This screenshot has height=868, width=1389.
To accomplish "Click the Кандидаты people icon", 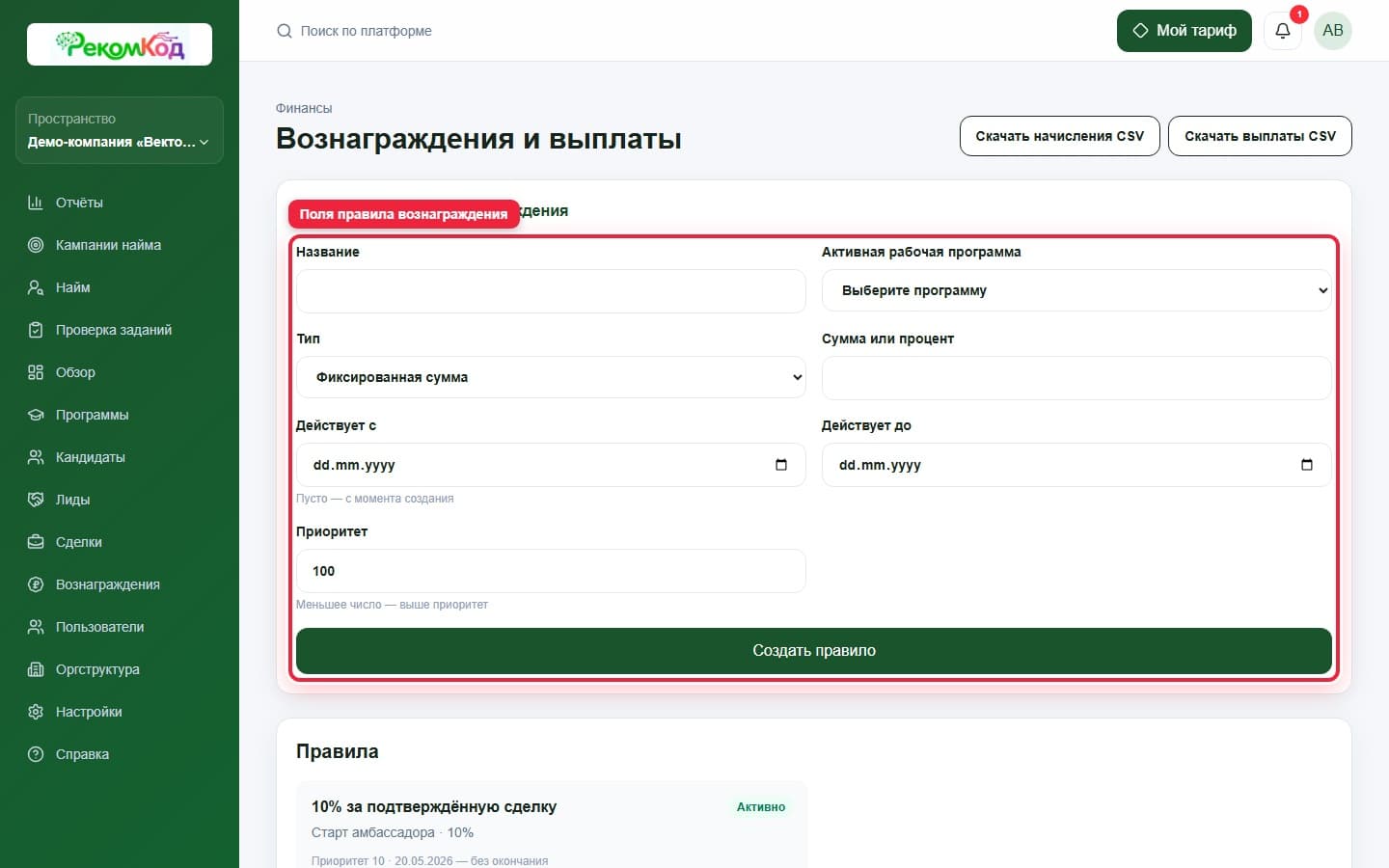I will tap(36, 457).
